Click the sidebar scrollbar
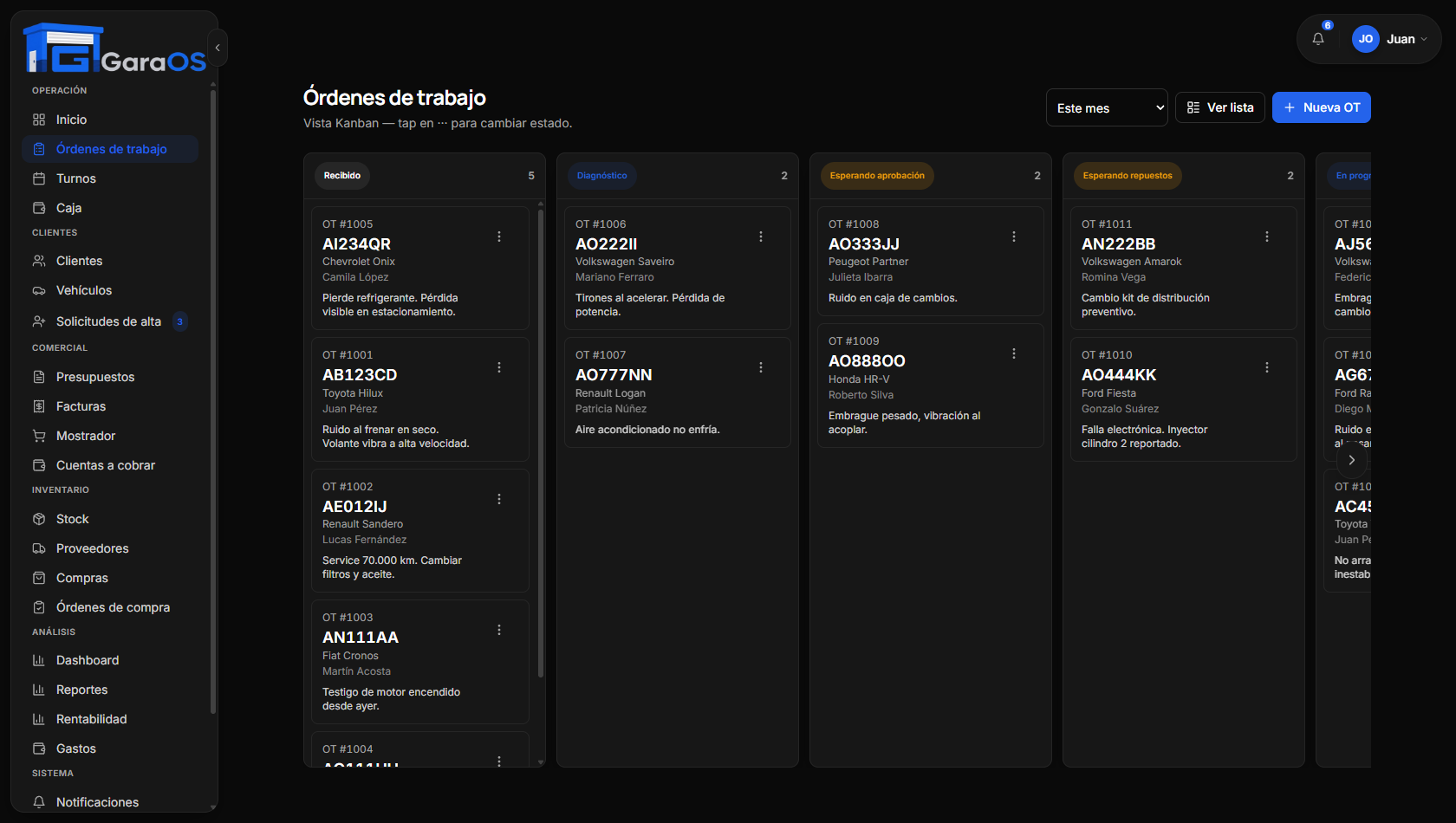Screen dimensions: 1456x823 (213, 403)
